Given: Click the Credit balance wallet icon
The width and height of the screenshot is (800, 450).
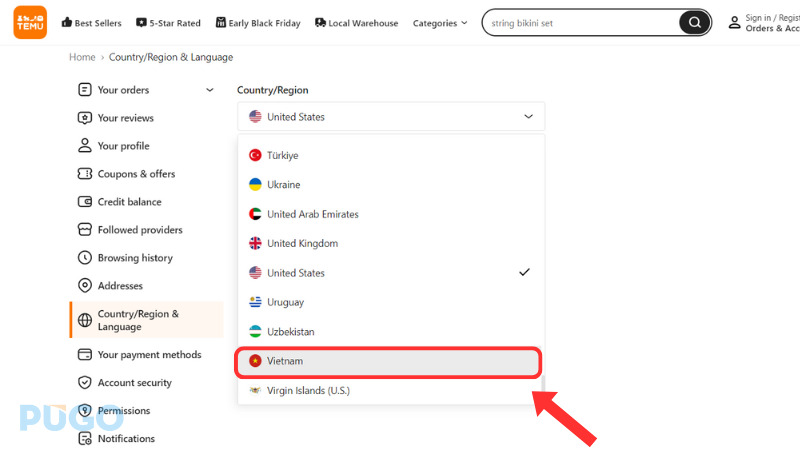Looking at the screenshot, I should coord(85,202).
